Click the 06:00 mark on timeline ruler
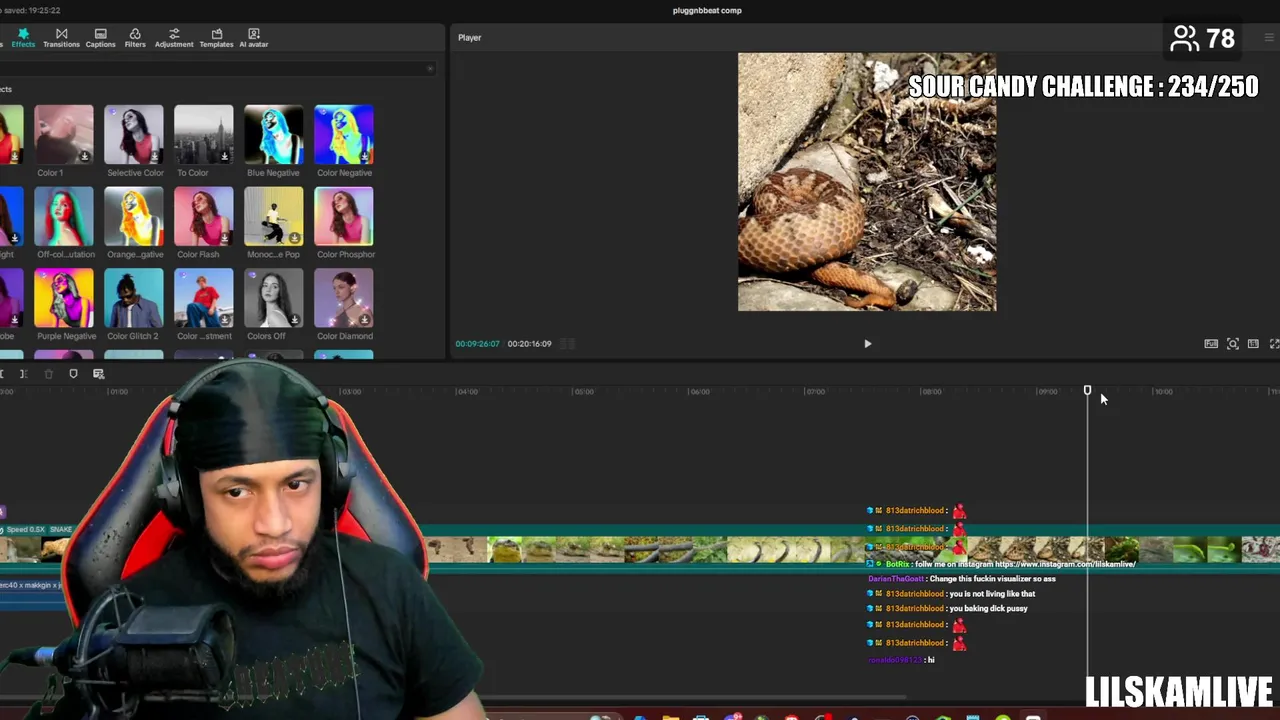1280x720 pixels. [x=699, y=392]
